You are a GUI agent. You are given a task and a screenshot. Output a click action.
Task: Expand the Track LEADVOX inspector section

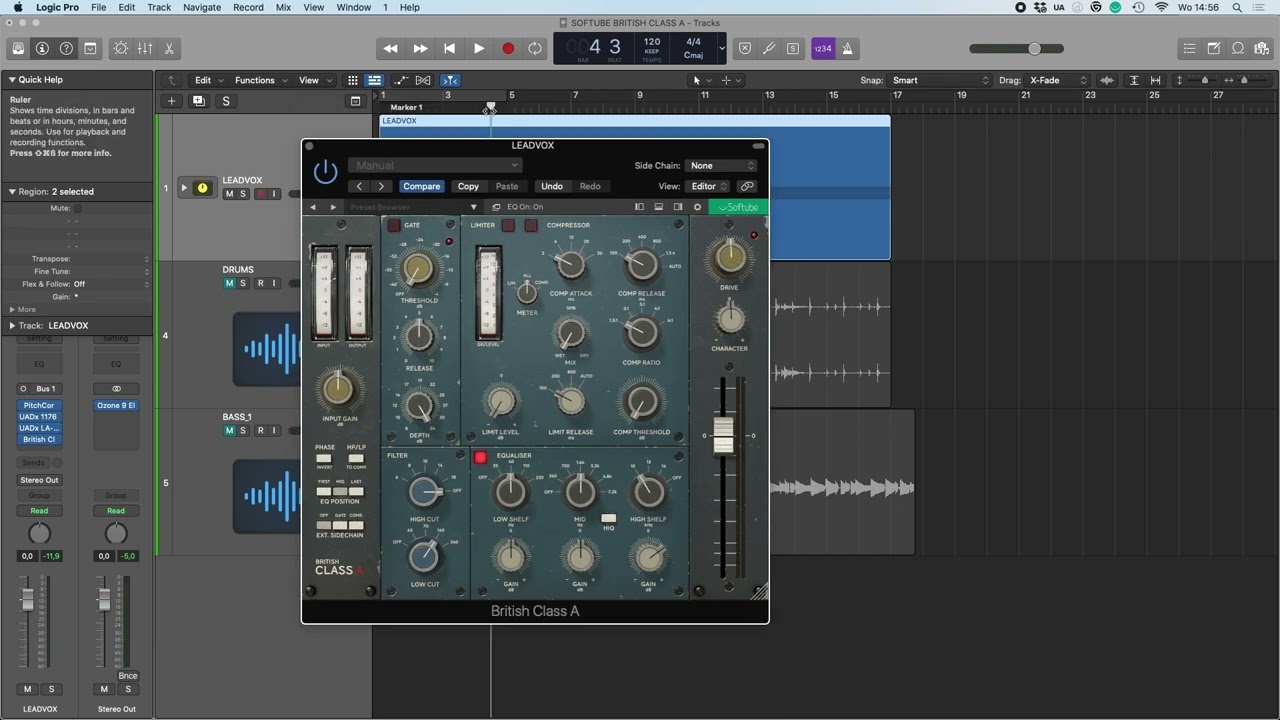[x=12, y=325]
